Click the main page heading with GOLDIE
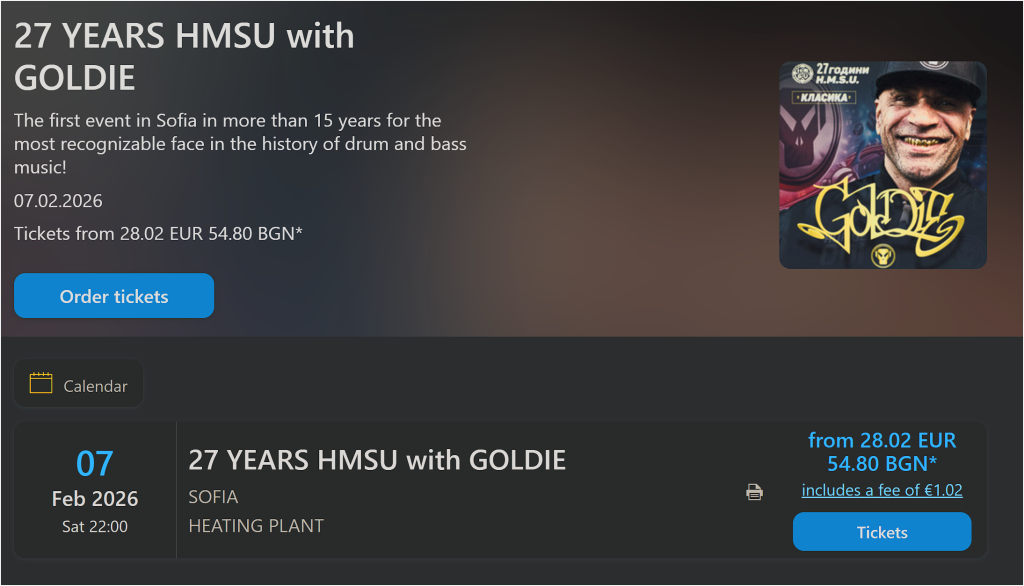 [184, 56]
